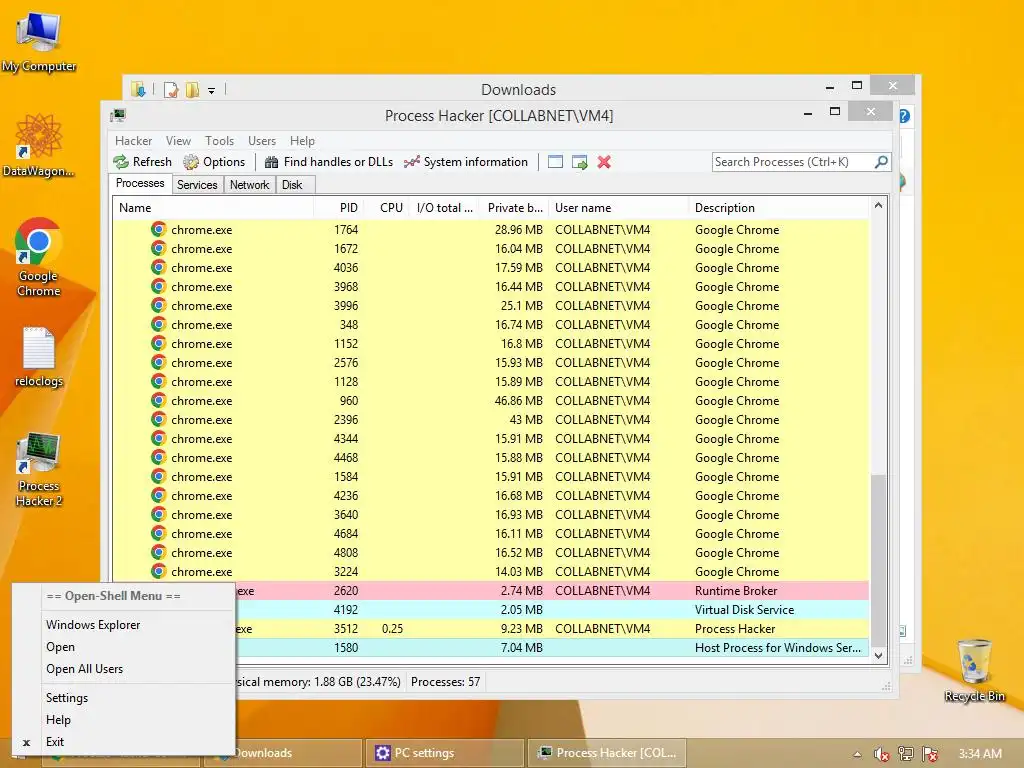Open System information graphs

[466, 162]
